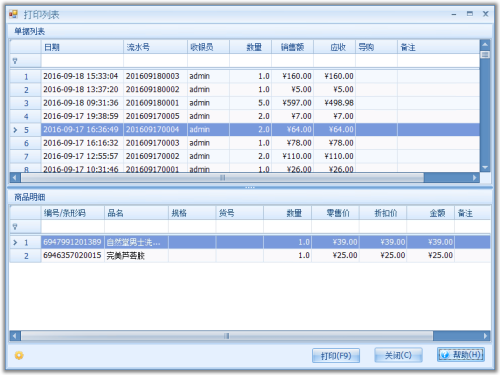Sort the receipt list by the 日期 column header
This screenshot has width=500, height=375.
pos(82,47)
